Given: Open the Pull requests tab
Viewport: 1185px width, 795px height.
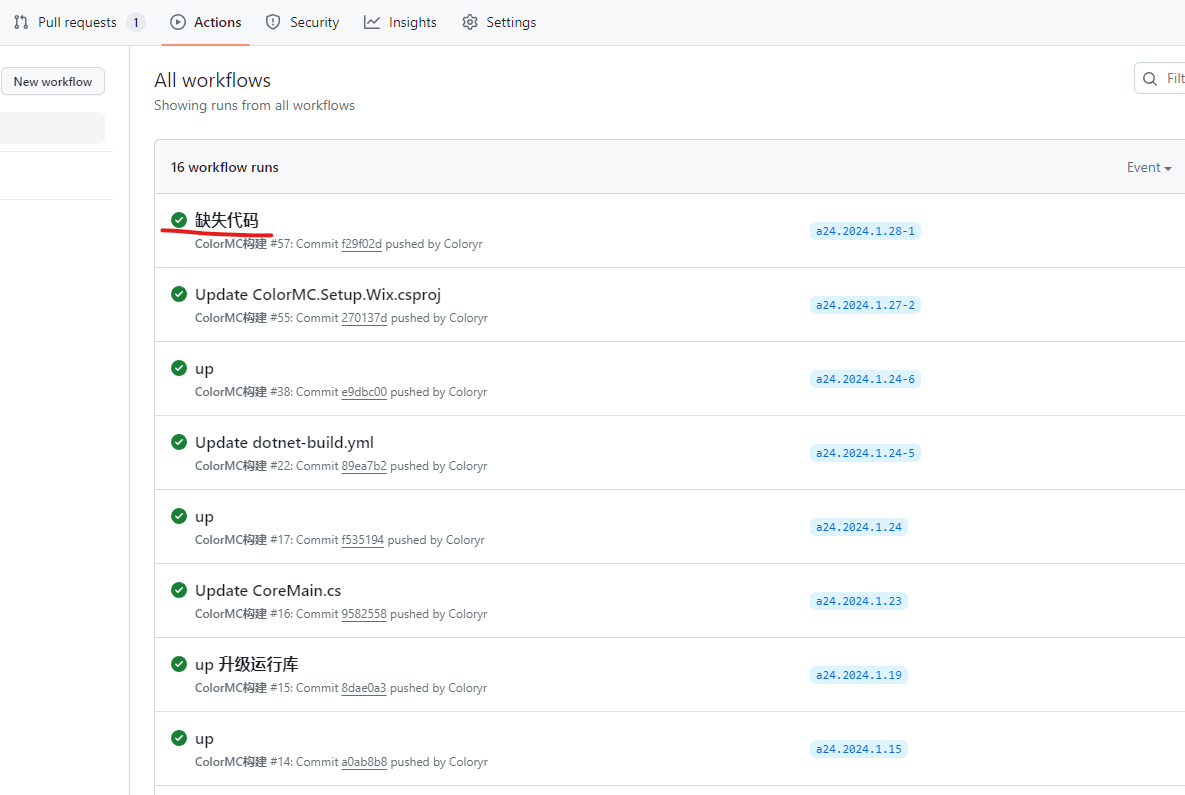Looking at the screenshot, I should [77, 22].
